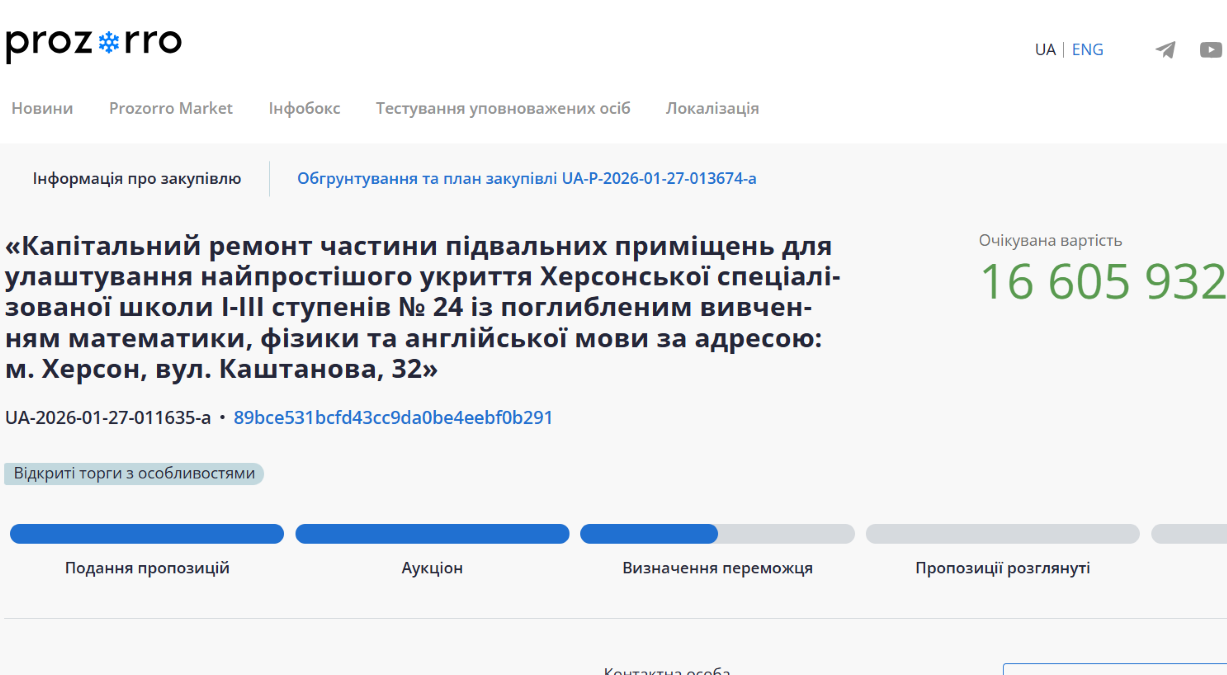Click the tender ID UA-2026-01-27-011635-a

[108, 418]
